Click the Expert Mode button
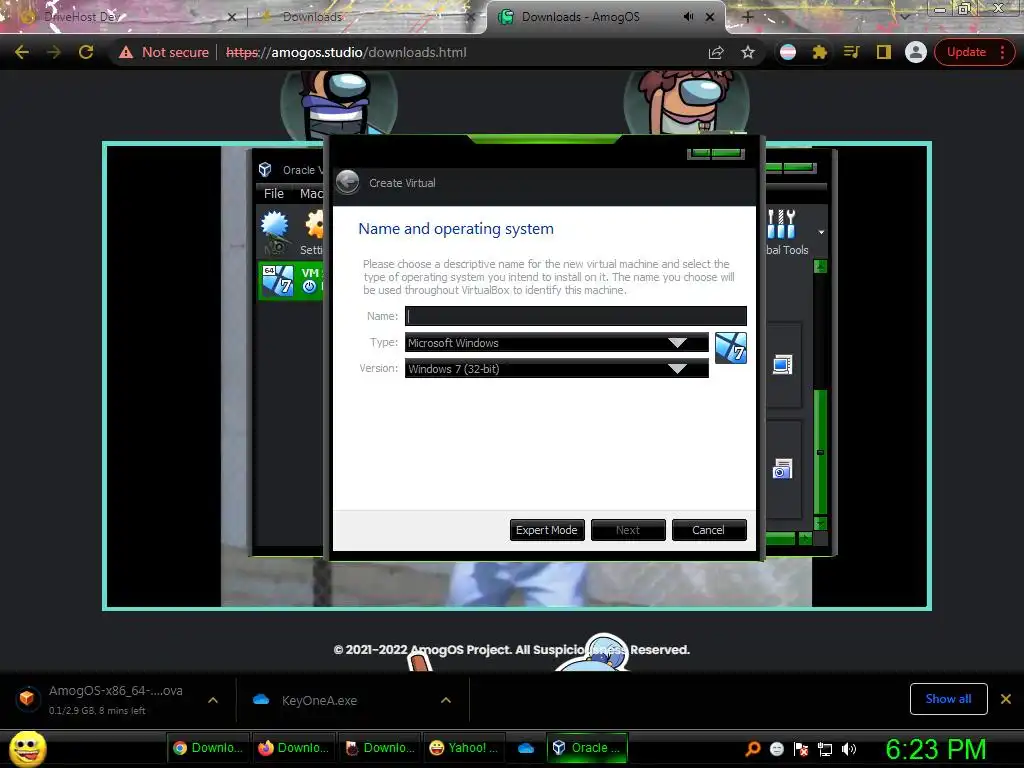 [547, 530]
